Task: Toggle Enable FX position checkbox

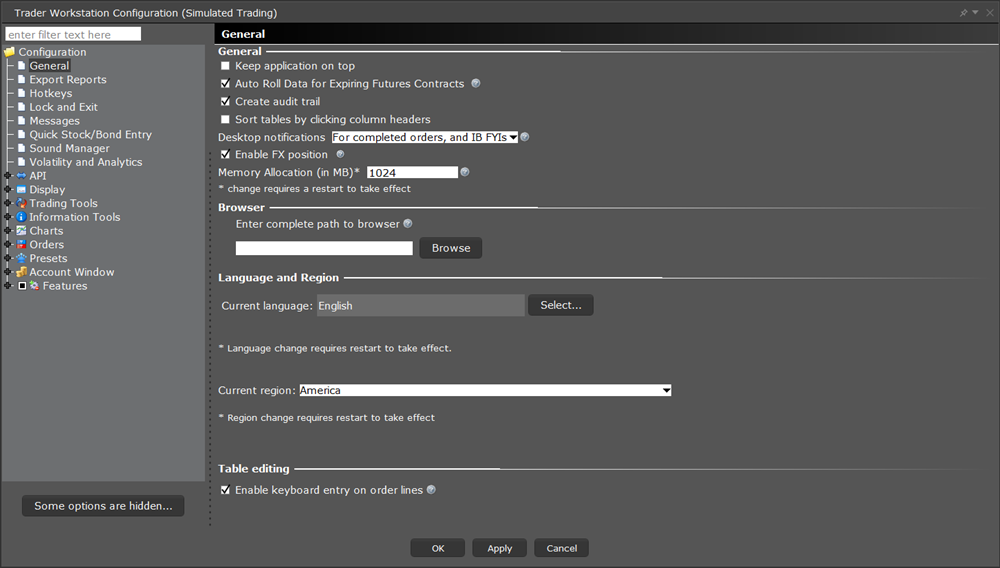Action: 225,154
